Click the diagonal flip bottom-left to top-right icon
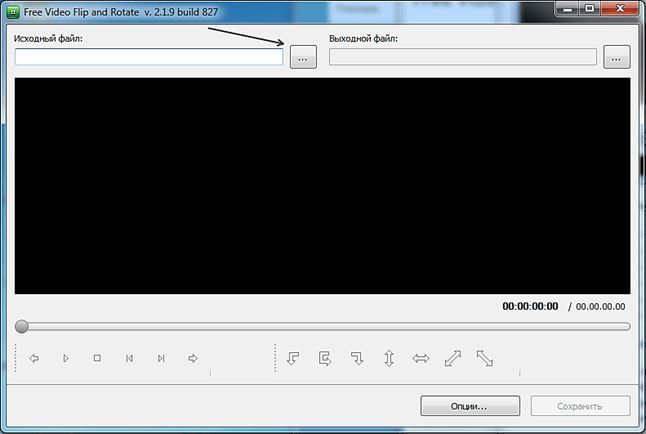 [x=453, y=358]
